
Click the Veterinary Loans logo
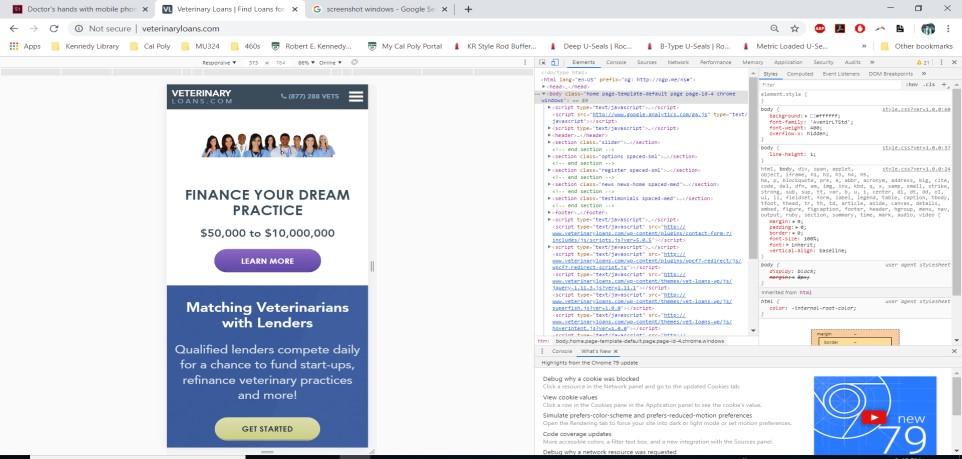tap(201, 97)
